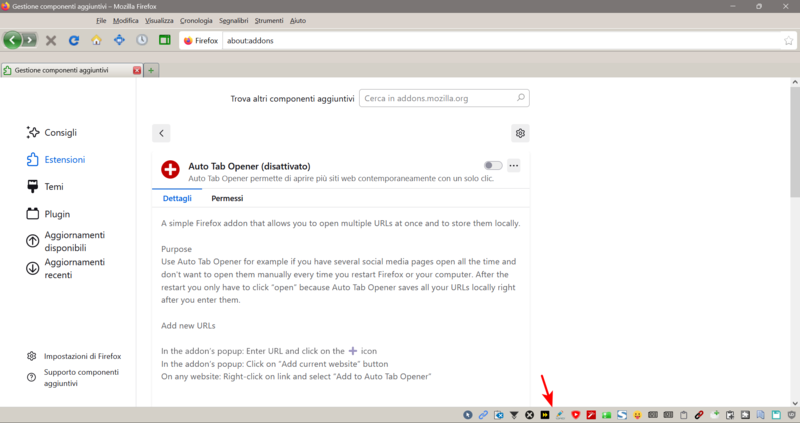Click the blue chain link status bar icon
800x423 pixels.
483,415
